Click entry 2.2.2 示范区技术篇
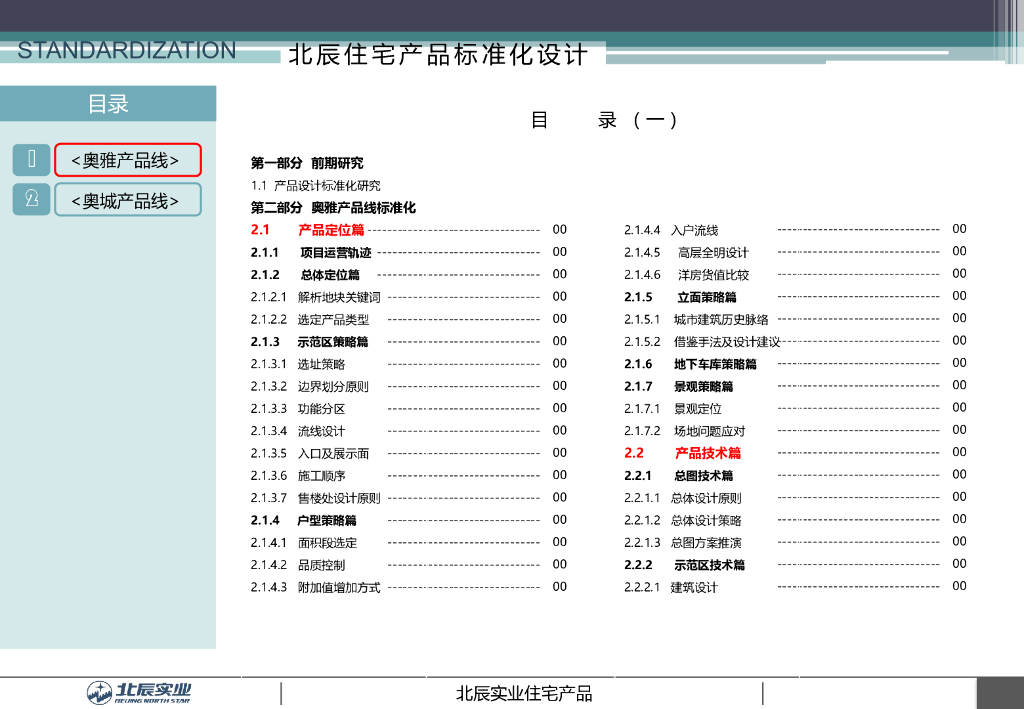Viewport: 1024px width, 709px height. (x=684, y=565)
